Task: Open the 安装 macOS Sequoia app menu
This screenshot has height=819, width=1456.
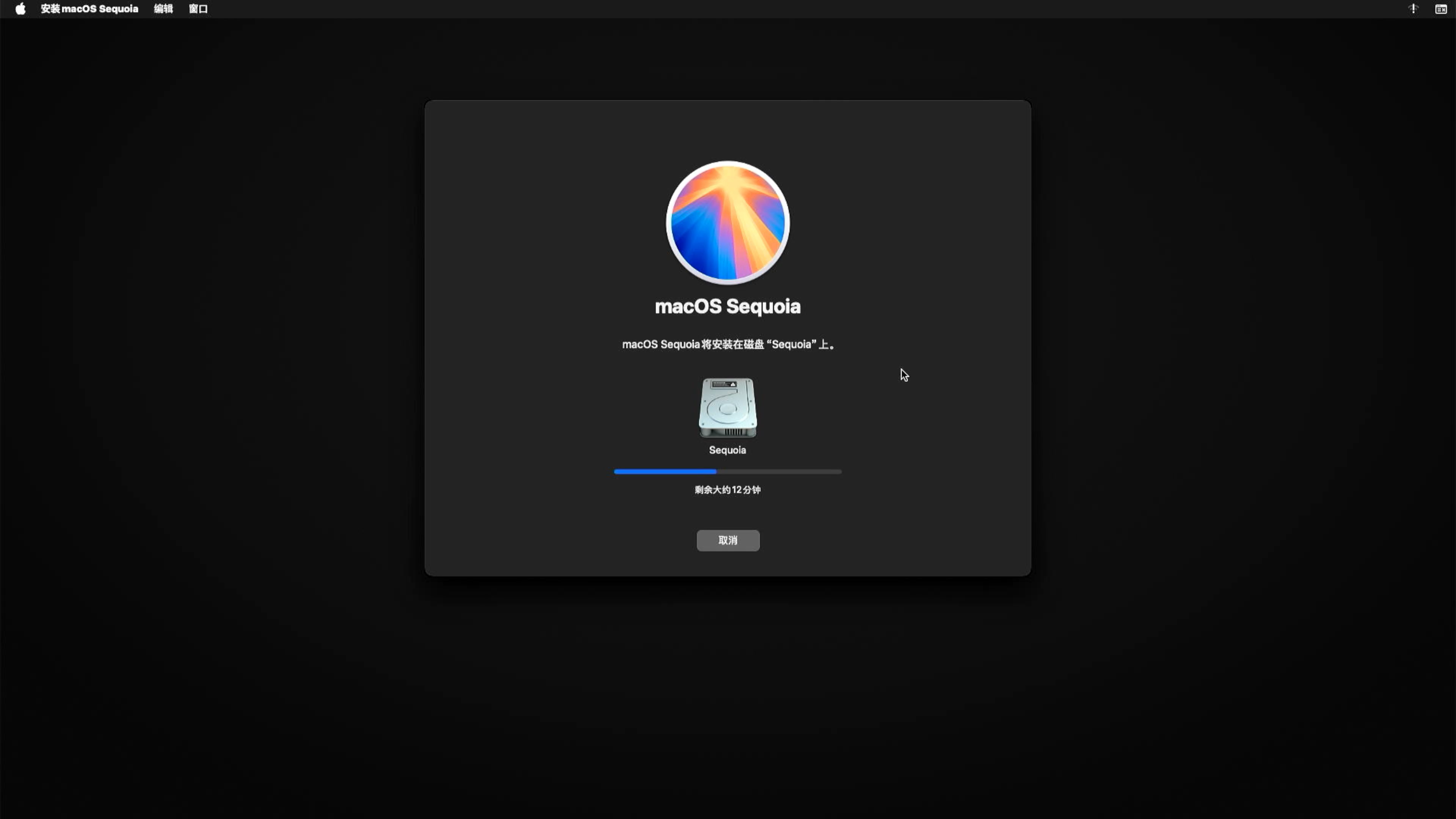Action: point(89,8)
